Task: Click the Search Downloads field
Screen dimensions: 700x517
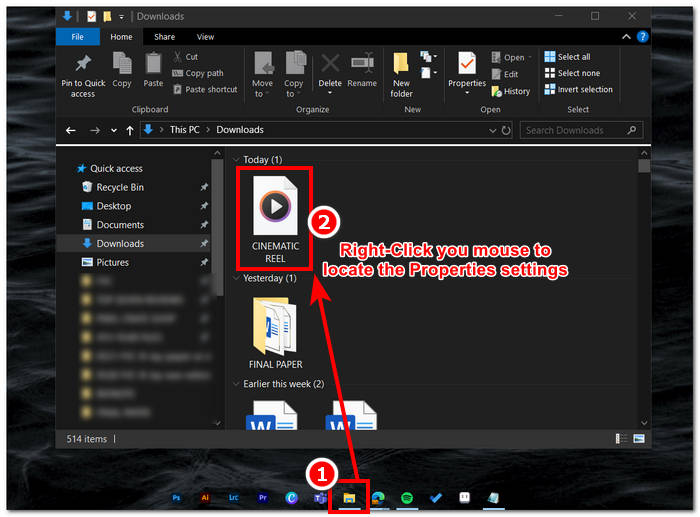Action: tap(581, 130)
